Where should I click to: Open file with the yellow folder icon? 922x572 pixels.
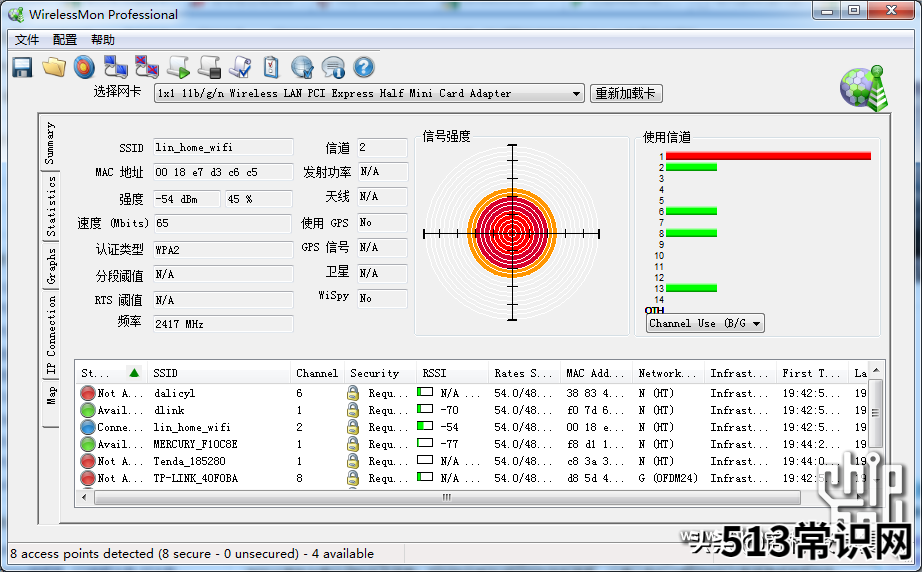point(54,67)
